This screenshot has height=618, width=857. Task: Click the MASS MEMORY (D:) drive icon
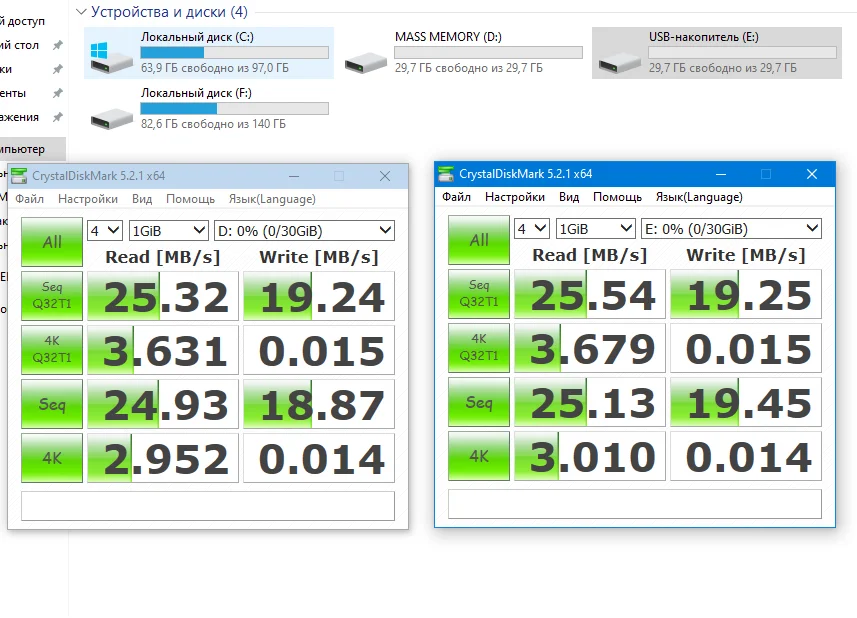366,62
